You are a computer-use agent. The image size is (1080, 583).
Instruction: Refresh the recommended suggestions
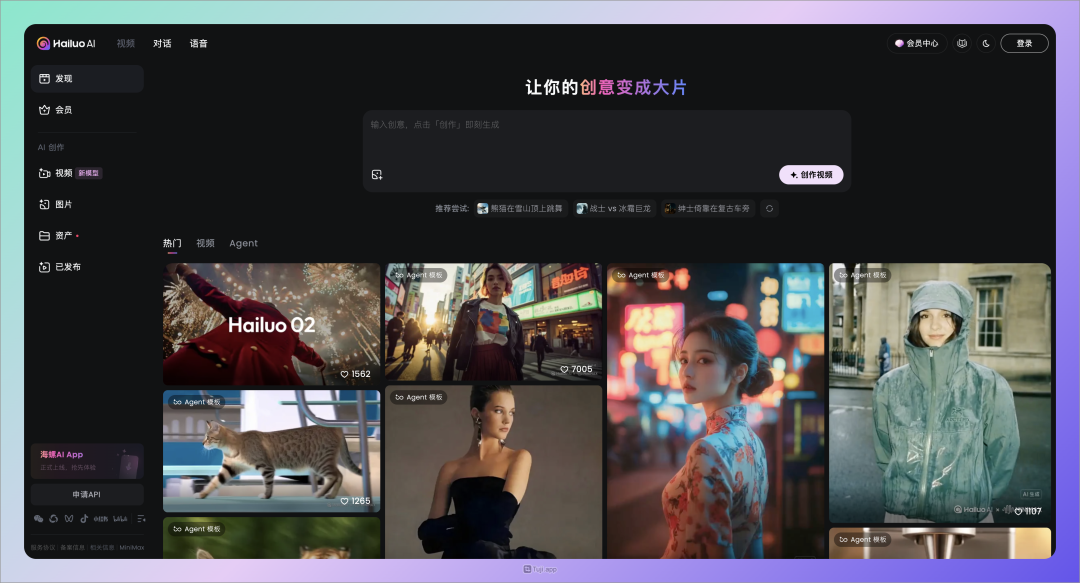click(769, 208)
